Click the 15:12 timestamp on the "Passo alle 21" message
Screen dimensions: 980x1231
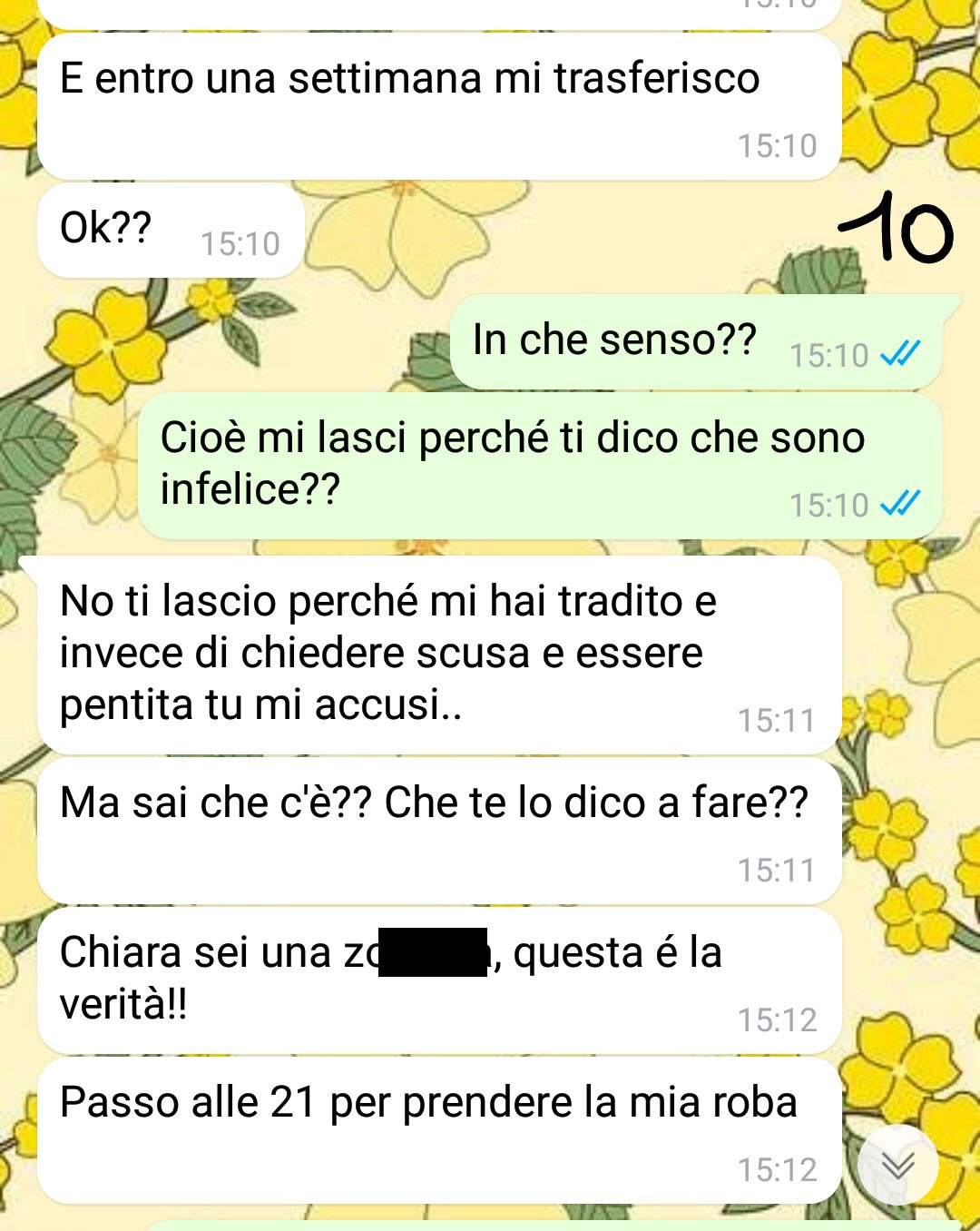click(x=778, y=1169)
